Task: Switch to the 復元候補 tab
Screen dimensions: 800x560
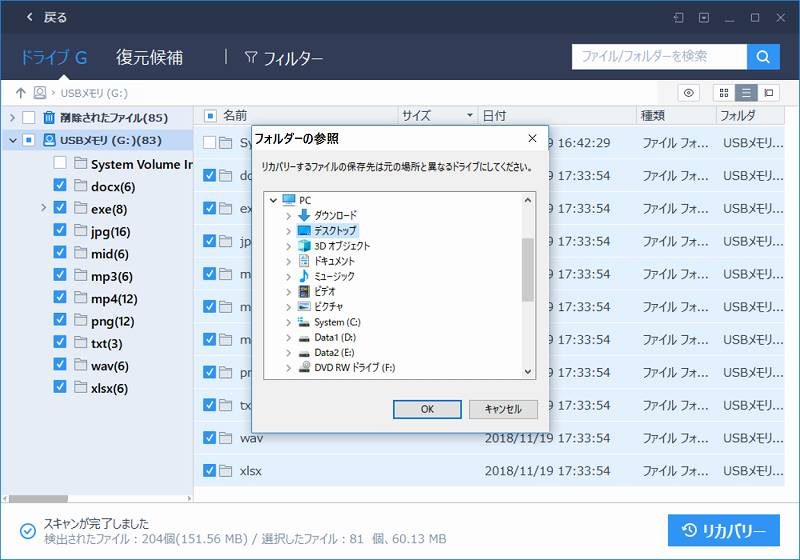Action: click(x=149, y=57)
